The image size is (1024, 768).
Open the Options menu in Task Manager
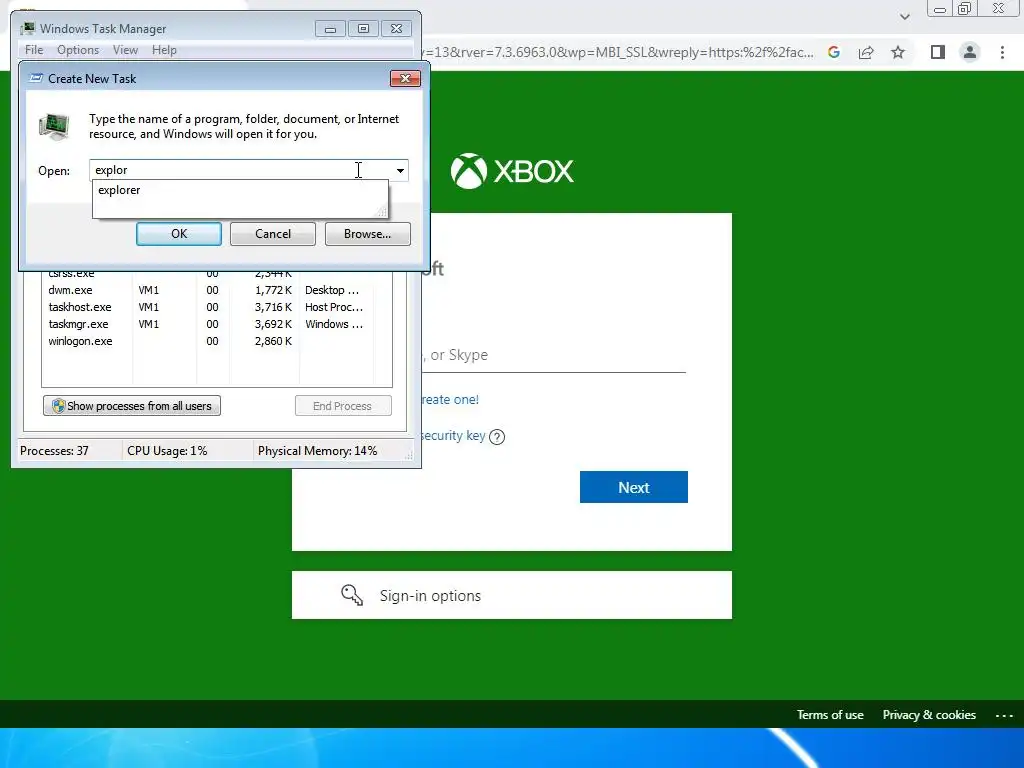point(78,50)
